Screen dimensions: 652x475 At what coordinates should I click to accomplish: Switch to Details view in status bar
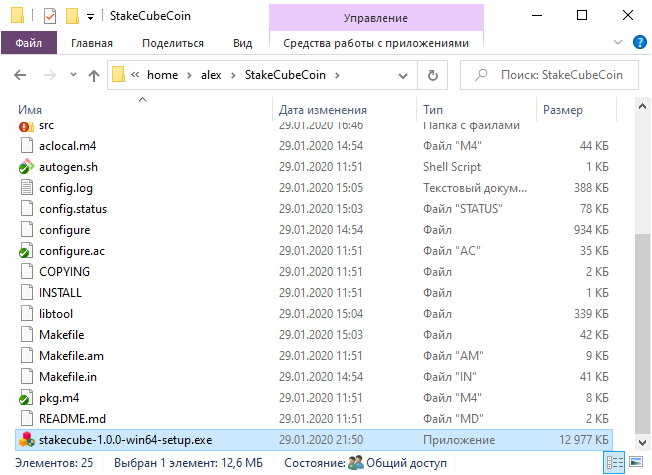pyautogui.click(x=615, y=463)
